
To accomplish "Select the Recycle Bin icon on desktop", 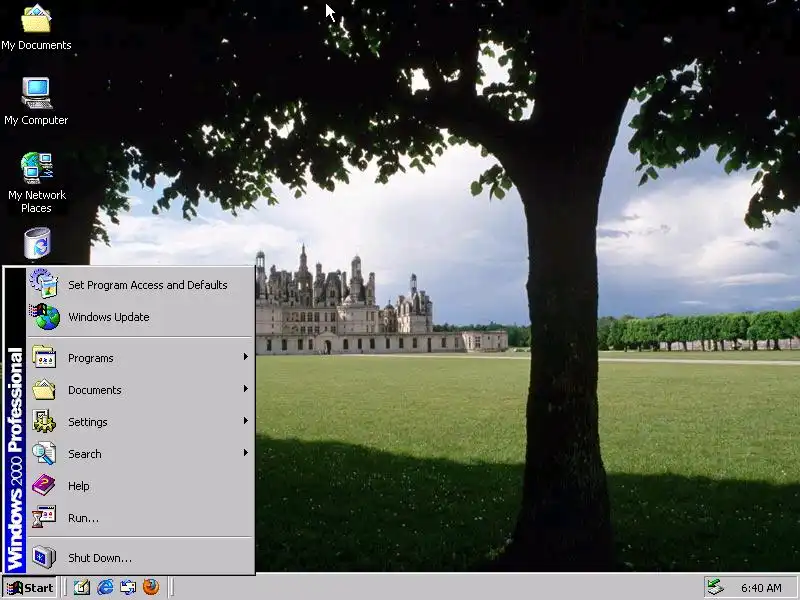I will tap(37, 243).
